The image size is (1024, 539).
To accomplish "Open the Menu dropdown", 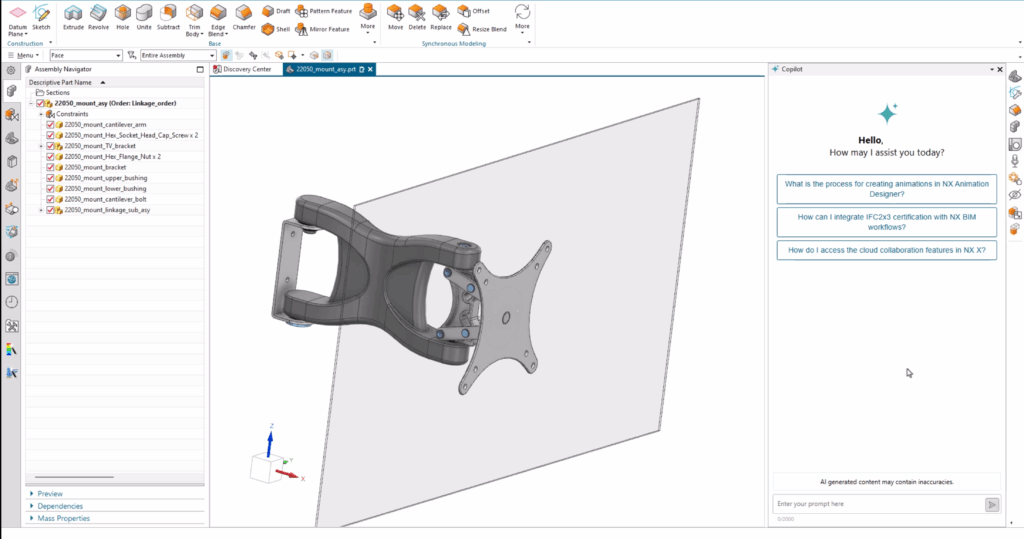I will pyautogui.click(x=23, y=55).
